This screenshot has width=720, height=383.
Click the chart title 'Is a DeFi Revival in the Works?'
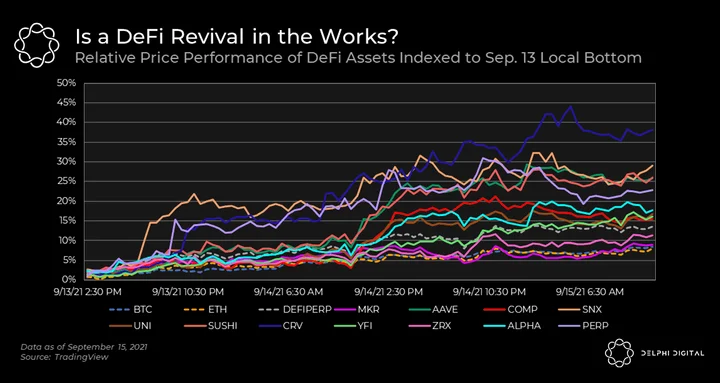pos(236,37)
